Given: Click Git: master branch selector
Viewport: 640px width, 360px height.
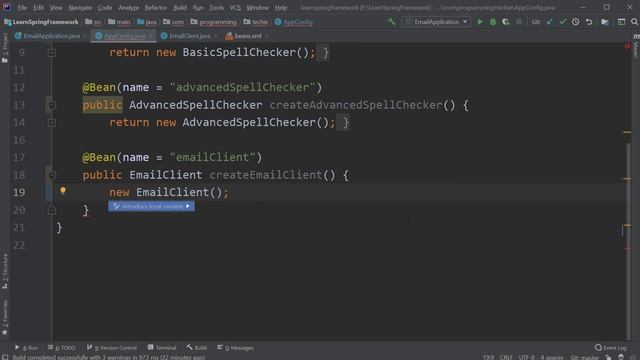Looking at the screenshot, I should (584, 357).
